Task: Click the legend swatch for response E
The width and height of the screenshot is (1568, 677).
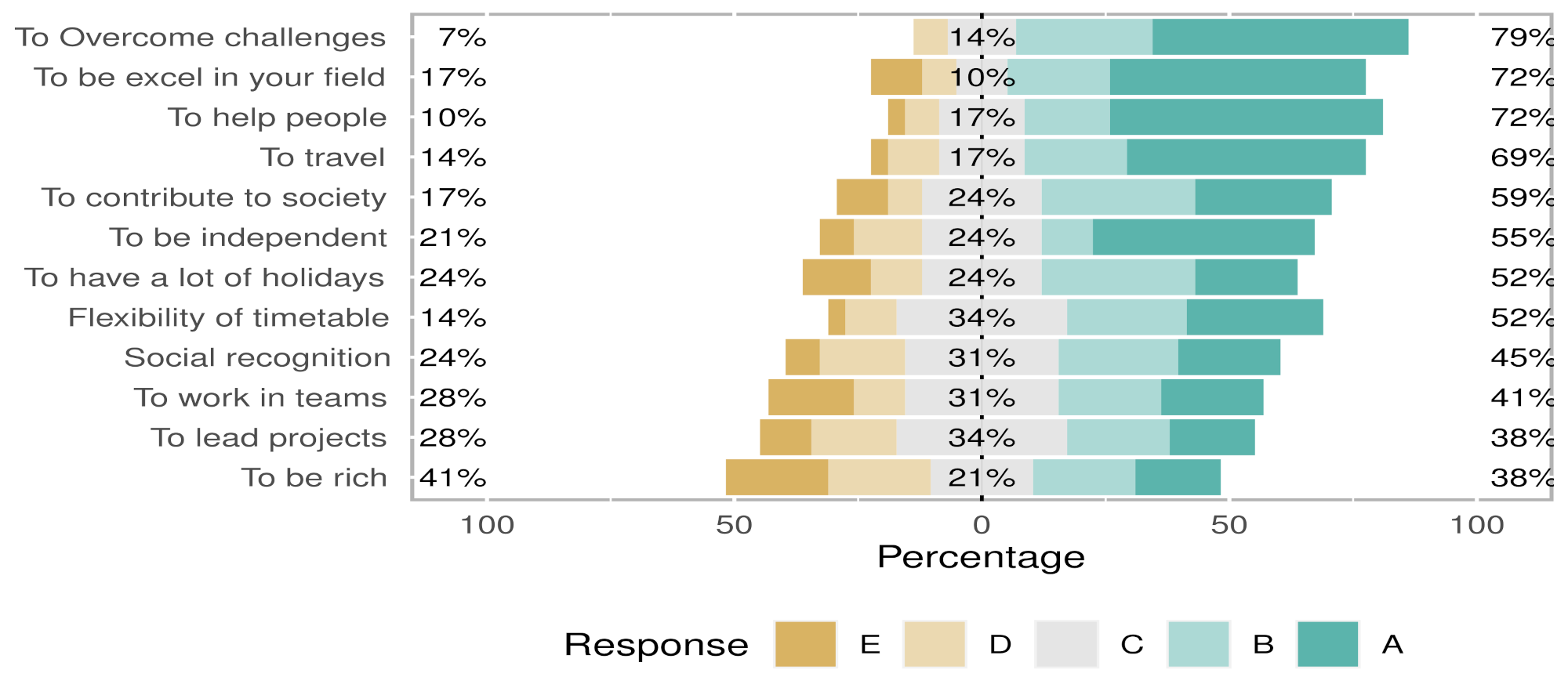Action: pos(805,644)
